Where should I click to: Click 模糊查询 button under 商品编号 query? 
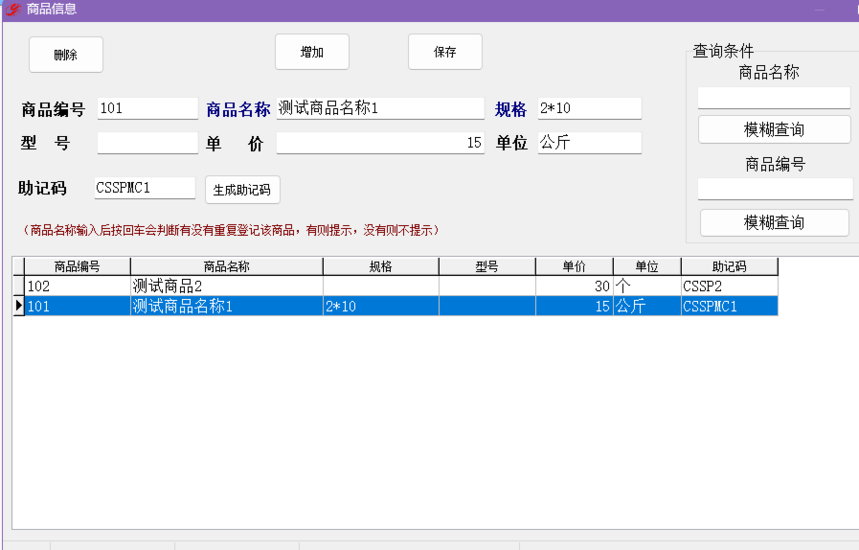click(x=774, y=222)
